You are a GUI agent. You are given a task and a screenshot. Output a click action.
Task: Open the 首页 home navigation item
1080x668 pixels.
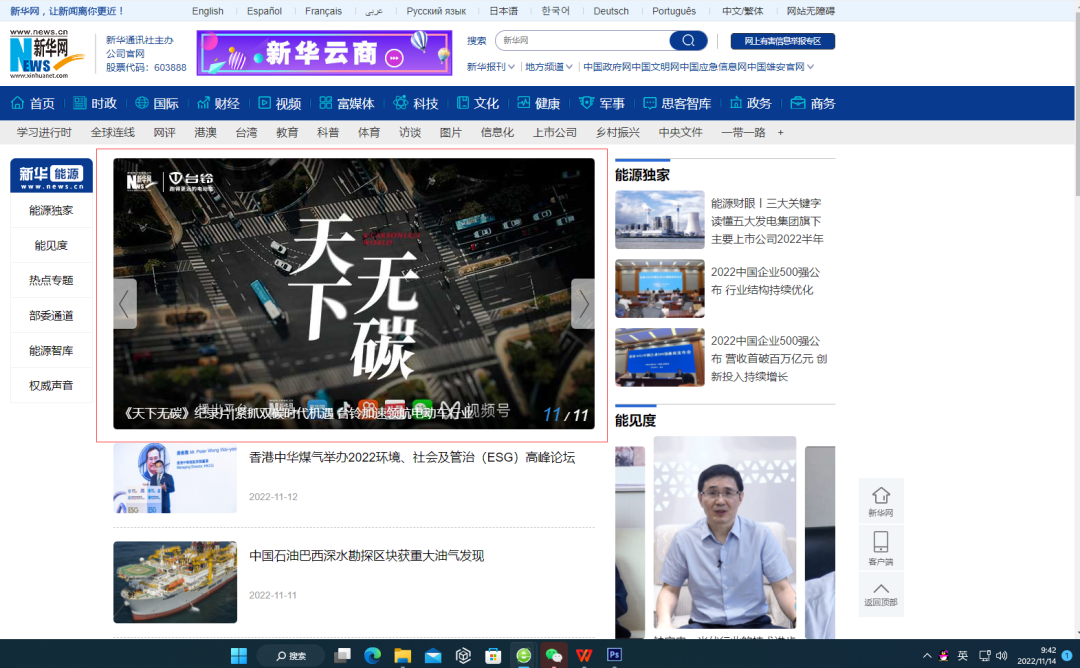pyautogui.click(x=33, y=103)
